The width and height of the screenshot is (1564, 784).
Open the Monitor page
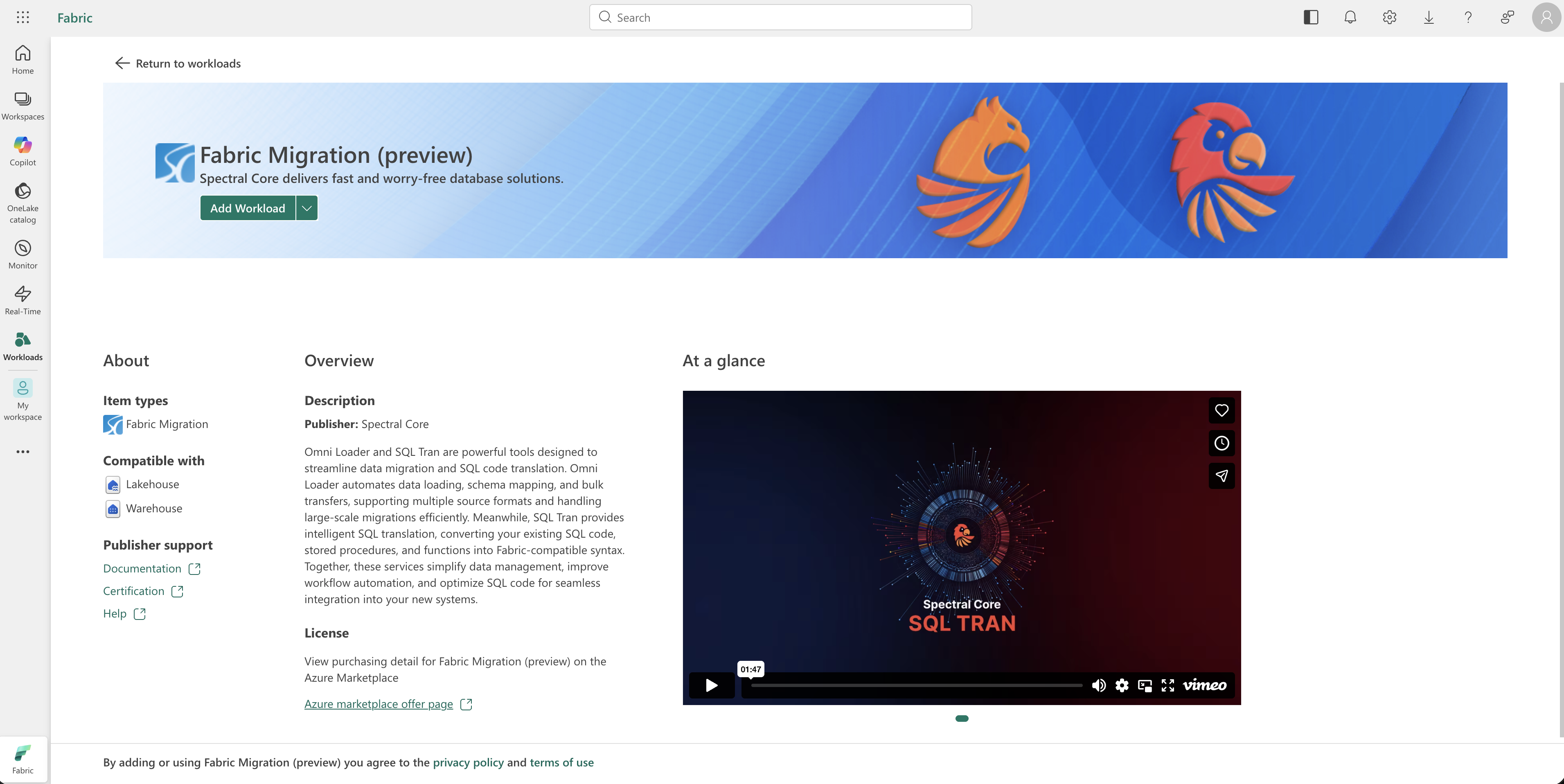coord(23,254)
